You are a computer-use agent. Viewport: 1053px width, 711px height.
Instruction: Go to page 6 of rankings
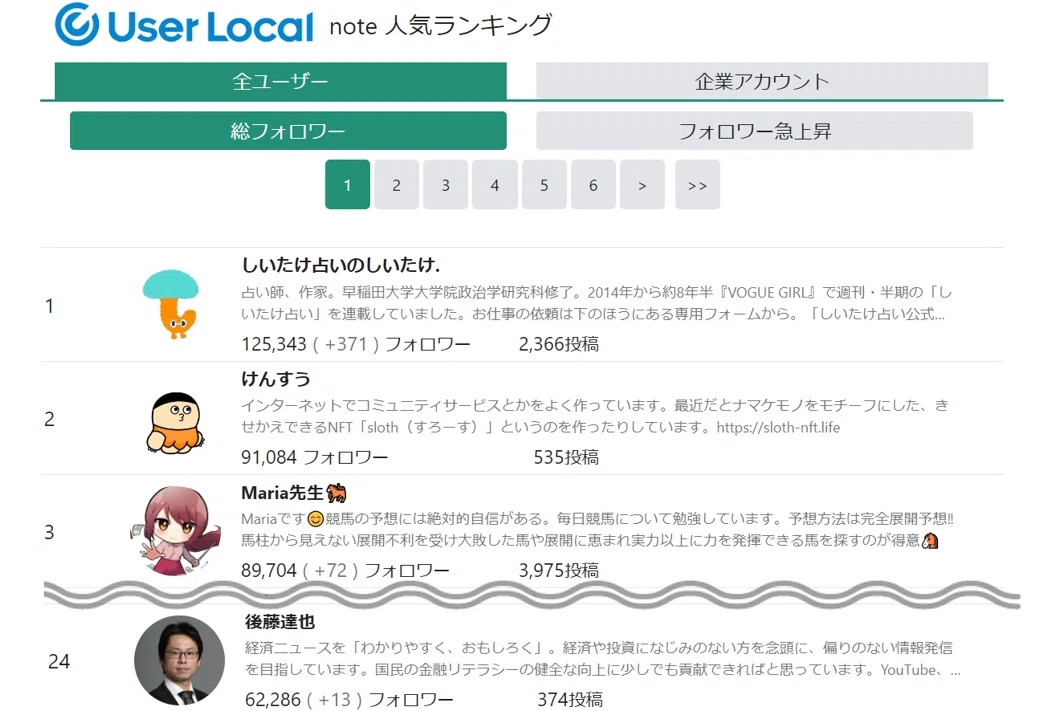coord(593,185)
